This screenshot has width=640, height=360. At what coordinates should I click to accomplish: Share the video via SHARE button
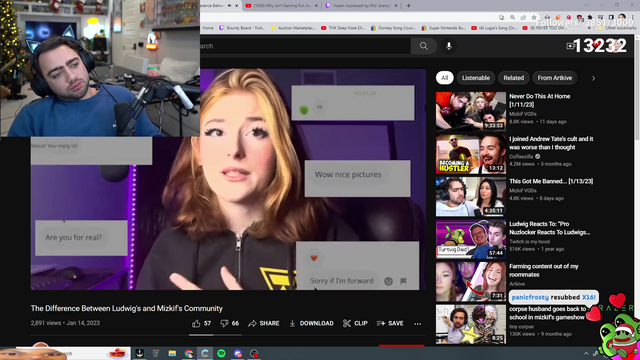pyautogui.click(x=264, y=323)
